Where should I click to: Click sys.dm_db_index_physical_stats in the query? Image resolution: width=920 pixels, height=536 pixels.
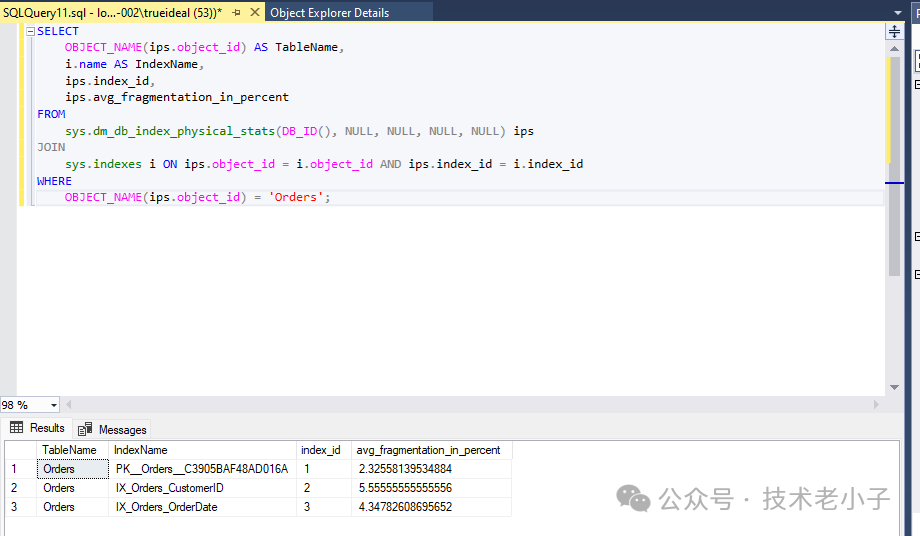(170, 131)
